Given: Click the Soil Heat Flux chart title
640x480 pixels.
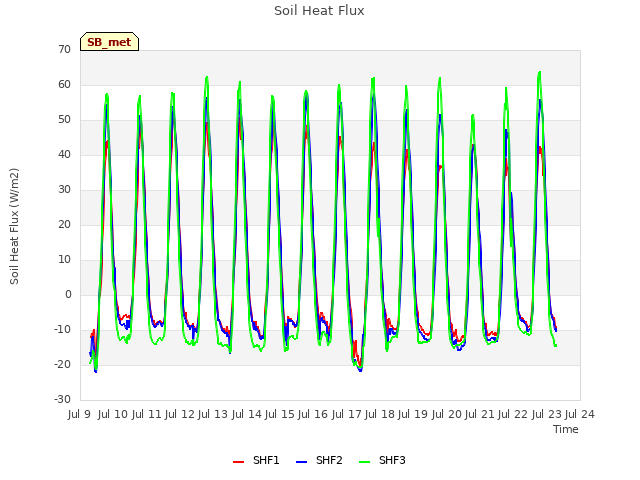Looking at the screenshot, I should click(319, 11).
